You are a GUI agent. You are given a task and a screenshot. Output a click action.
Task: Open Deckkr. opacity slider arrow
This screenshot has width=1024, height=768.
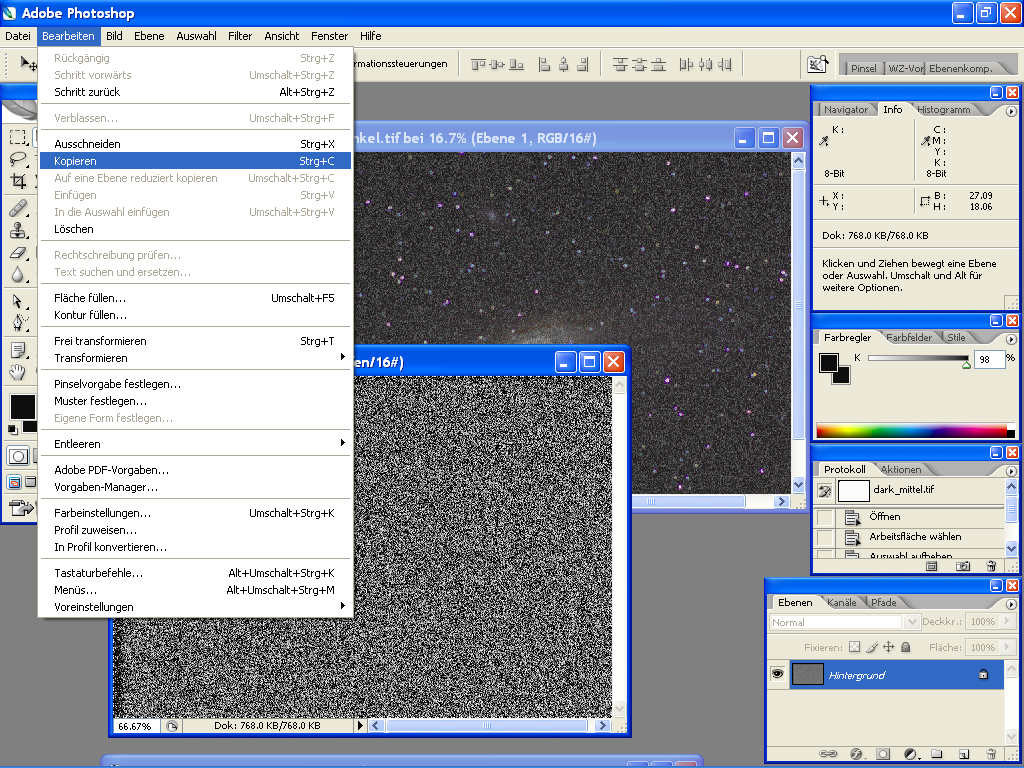coord(1006,621)
